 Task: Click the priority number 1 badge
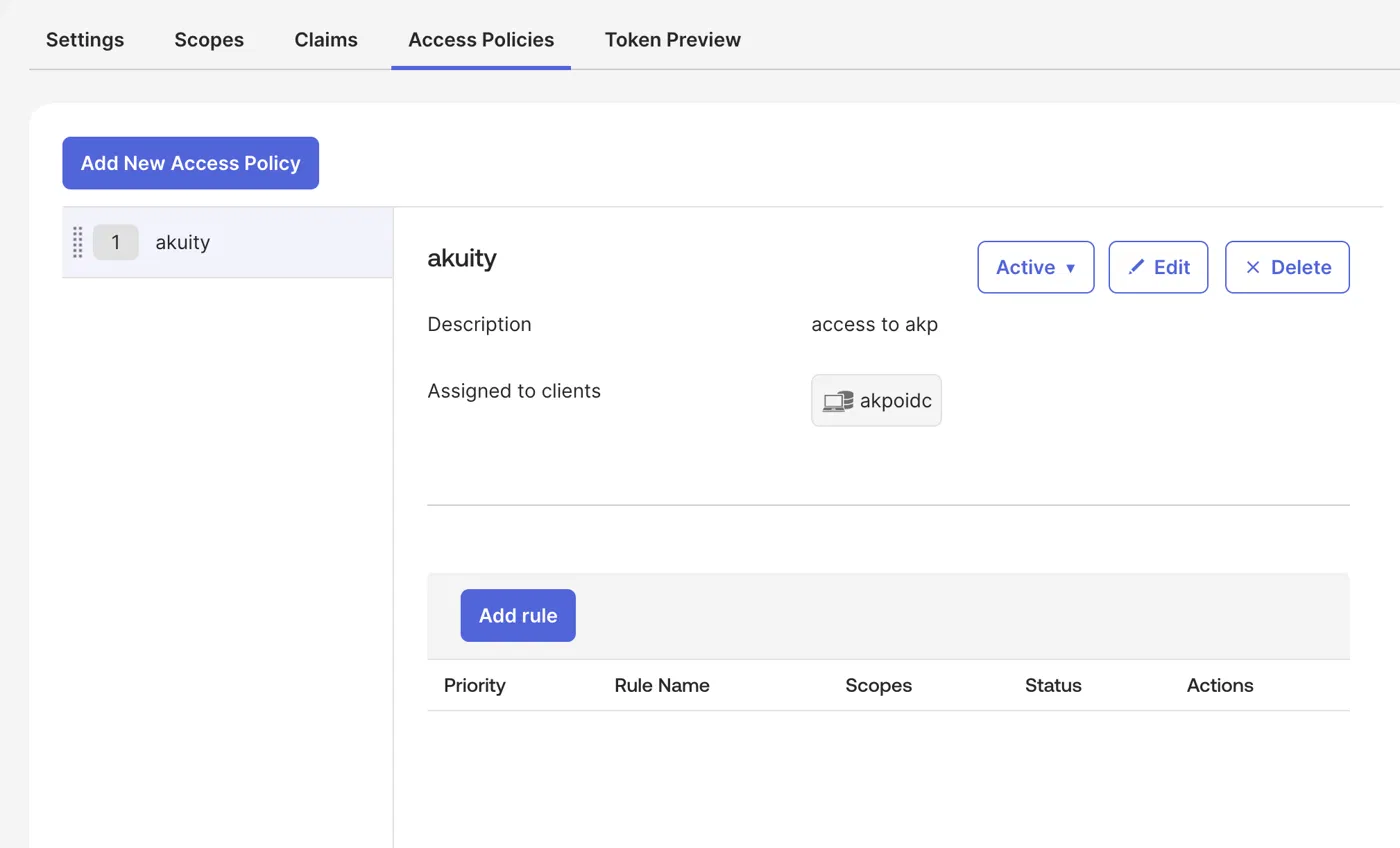click(116, 242)
